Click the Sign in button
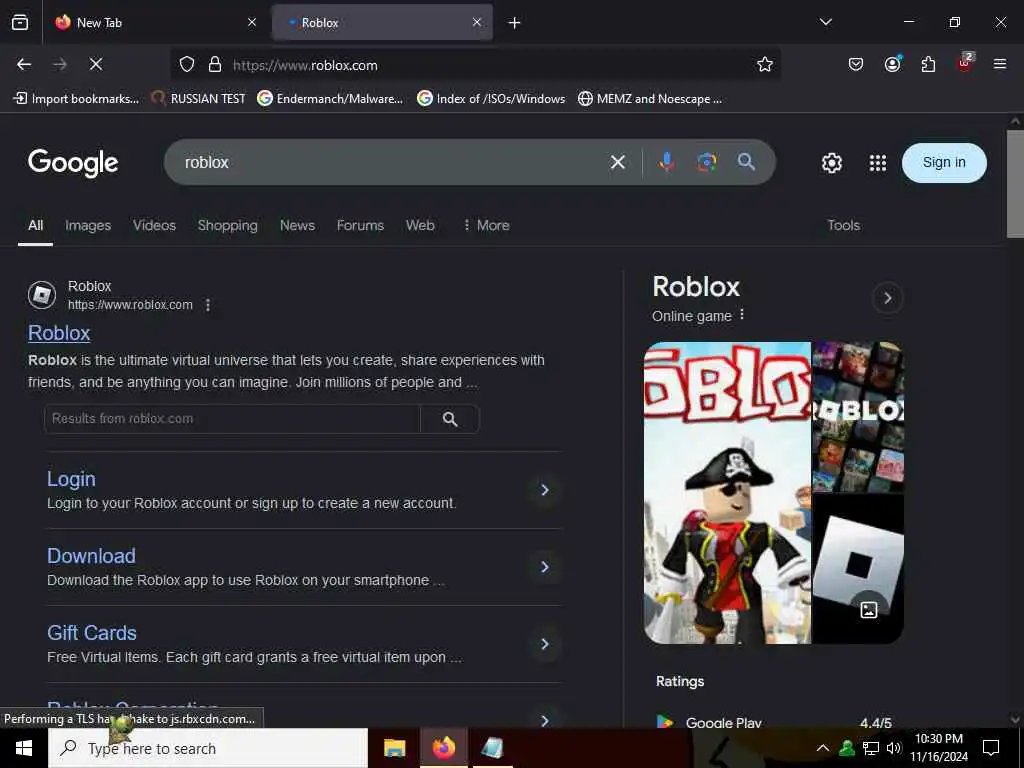The height and width of the screenshot is (768, 1024). 944,163
